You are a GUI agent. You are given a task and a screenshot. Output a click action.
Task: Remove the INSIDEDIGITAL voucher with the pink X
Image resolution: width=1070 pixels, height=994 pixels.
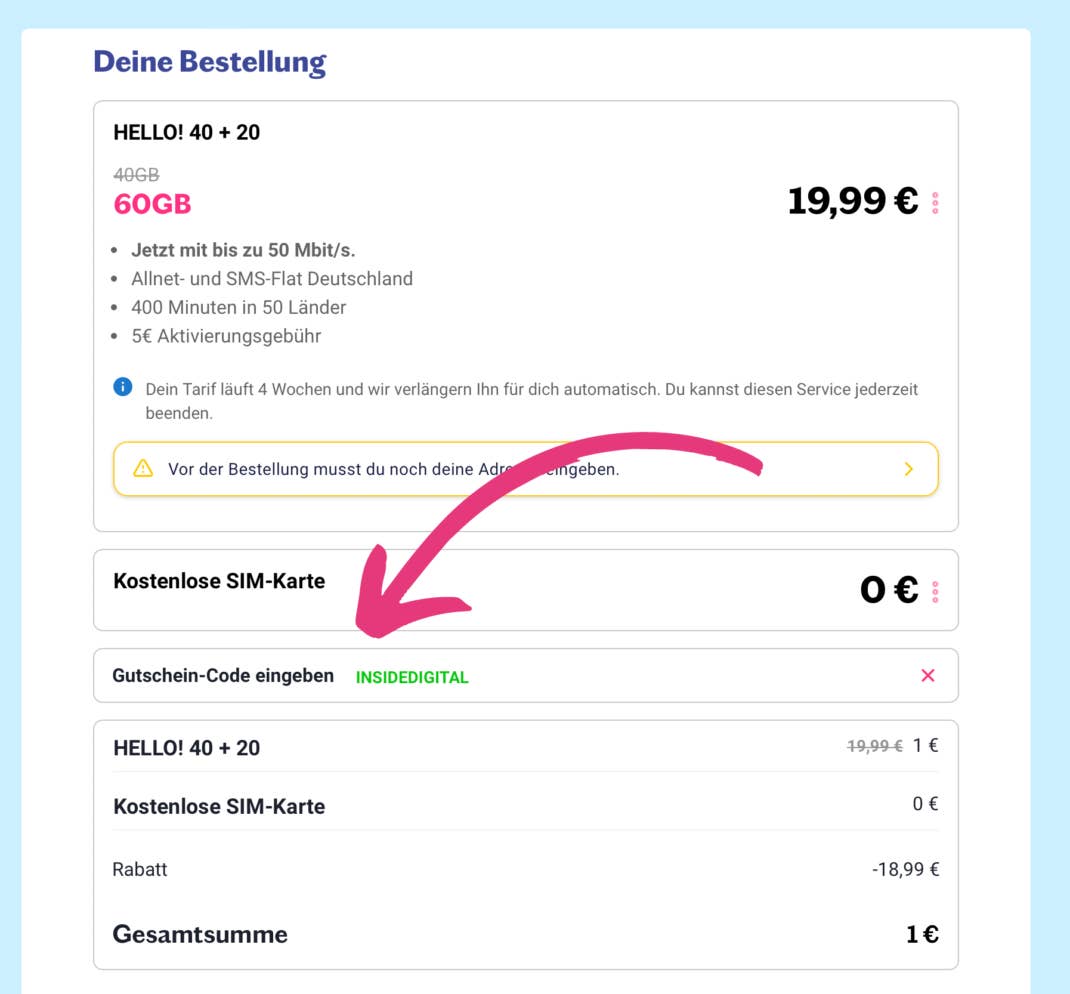point(927,676)
